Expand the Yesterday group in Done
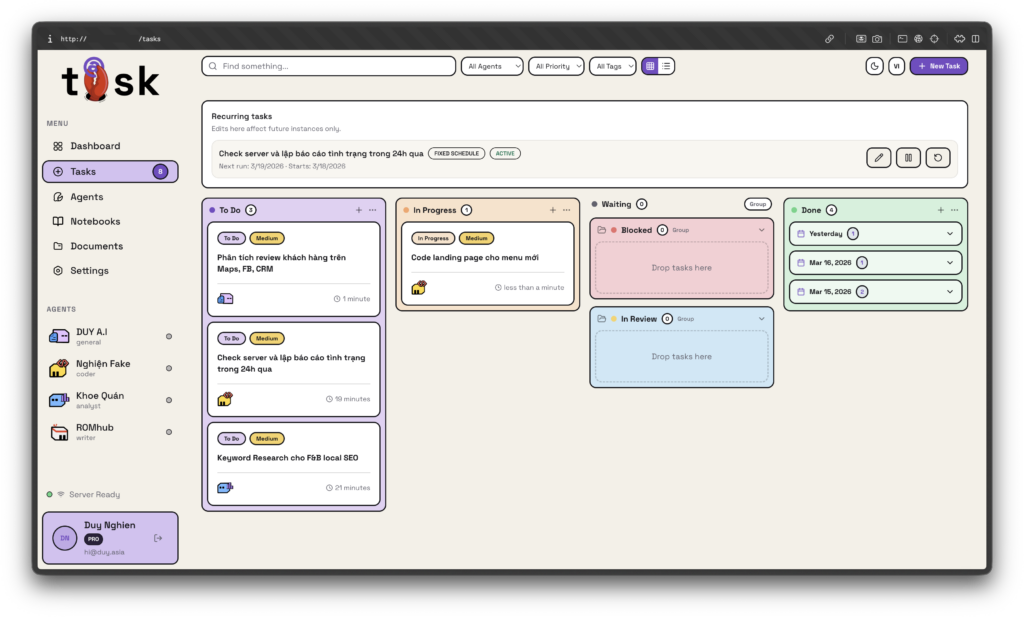This screenshot has height=617, width=1024. (x=949, y=234)
